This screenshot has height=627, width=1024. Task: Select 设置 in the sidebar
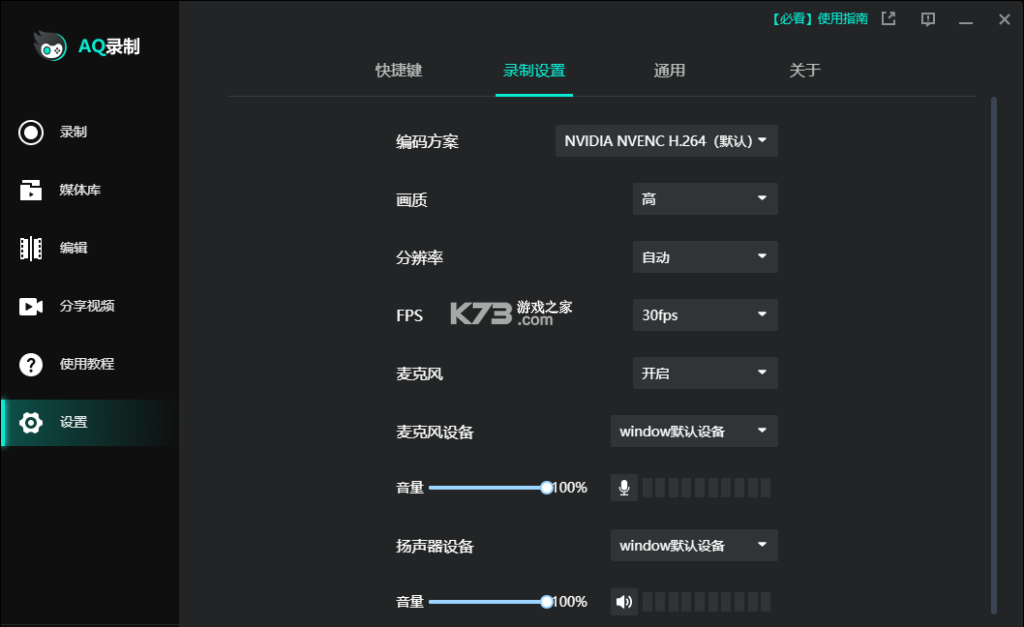click(89, 423)
